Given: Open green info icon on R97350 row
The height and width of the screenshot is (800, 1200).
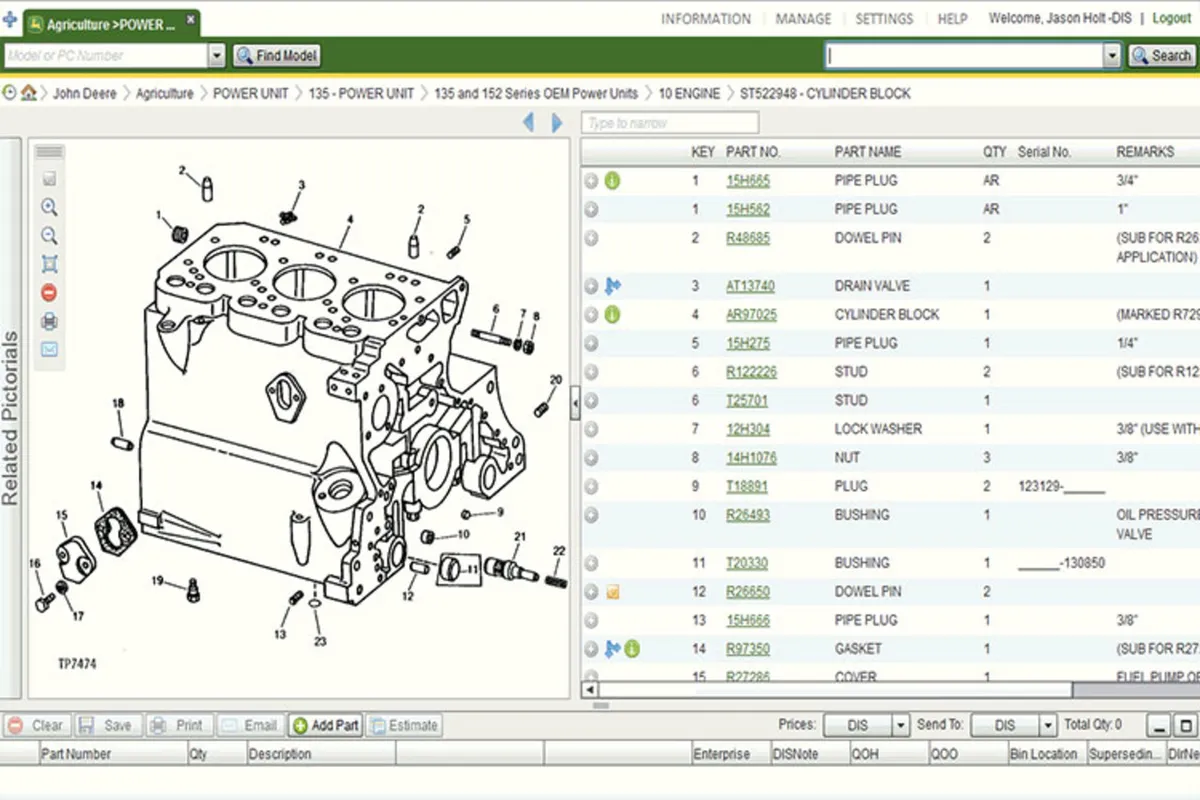Looking at the screenshot, I should tap(631, 649).
